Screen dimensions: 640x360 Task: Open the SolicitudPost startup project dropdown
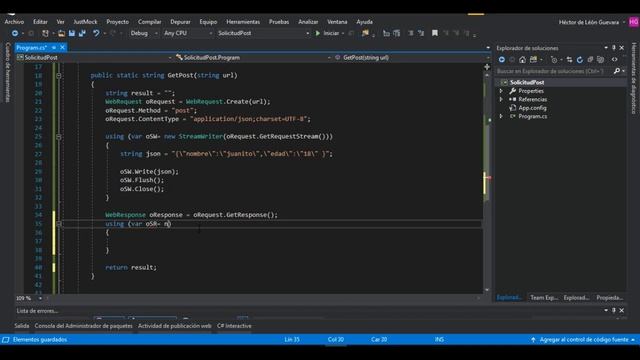(263, 33)
